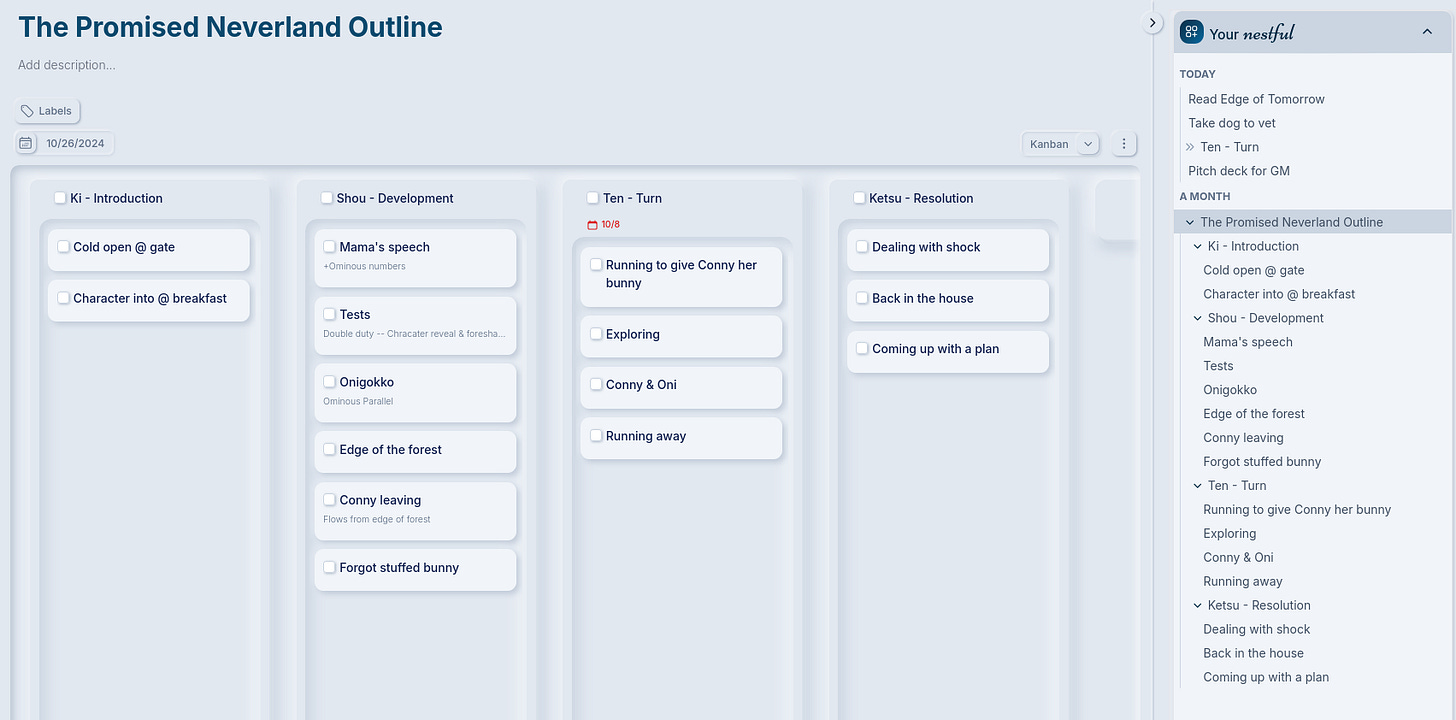Image resolution: width=1456 pixels, height=720 pixels.
Task: Select Tests in sidebar tree
Action: click(x=1218, y=366)
